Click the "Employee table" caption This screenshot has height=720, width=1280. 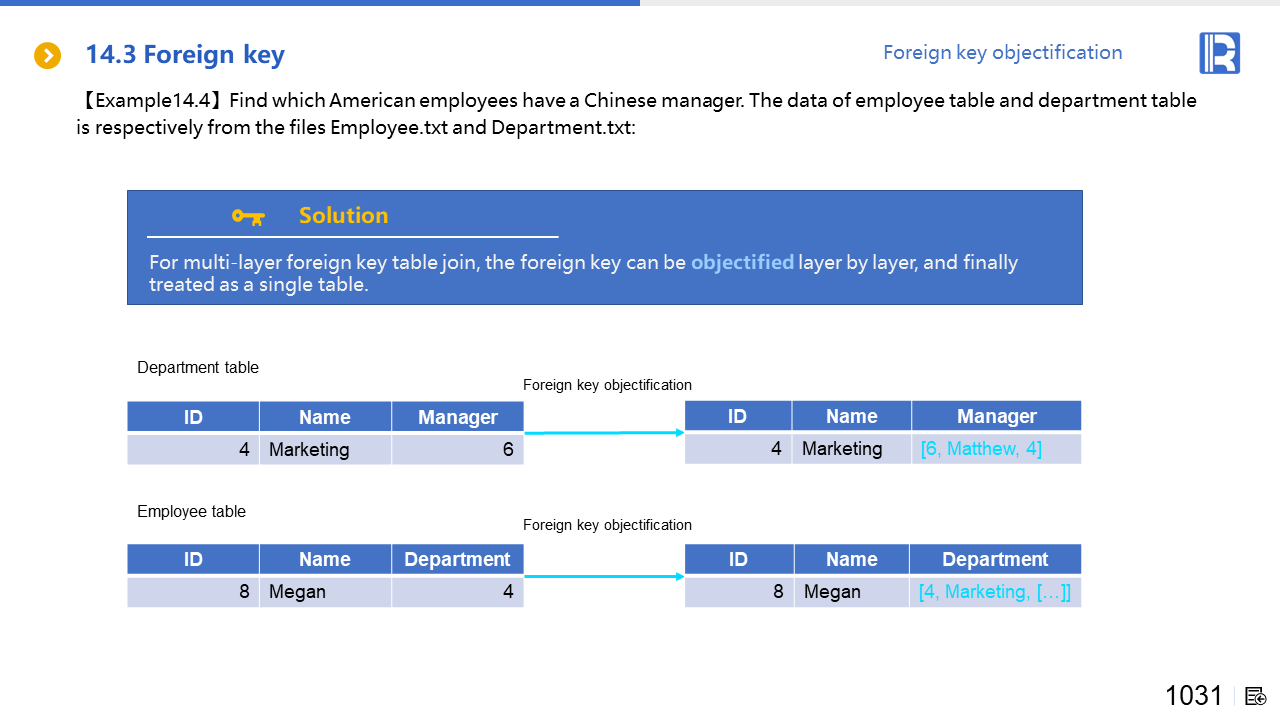click(x=191, y=512)
